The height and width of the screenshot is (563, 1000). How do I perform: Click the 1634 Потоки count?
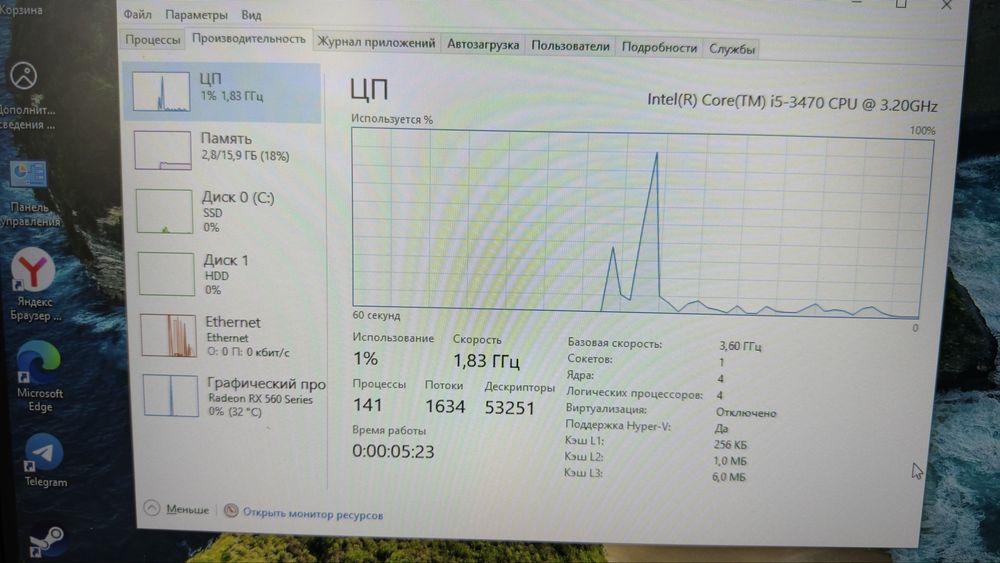point(445,406)
